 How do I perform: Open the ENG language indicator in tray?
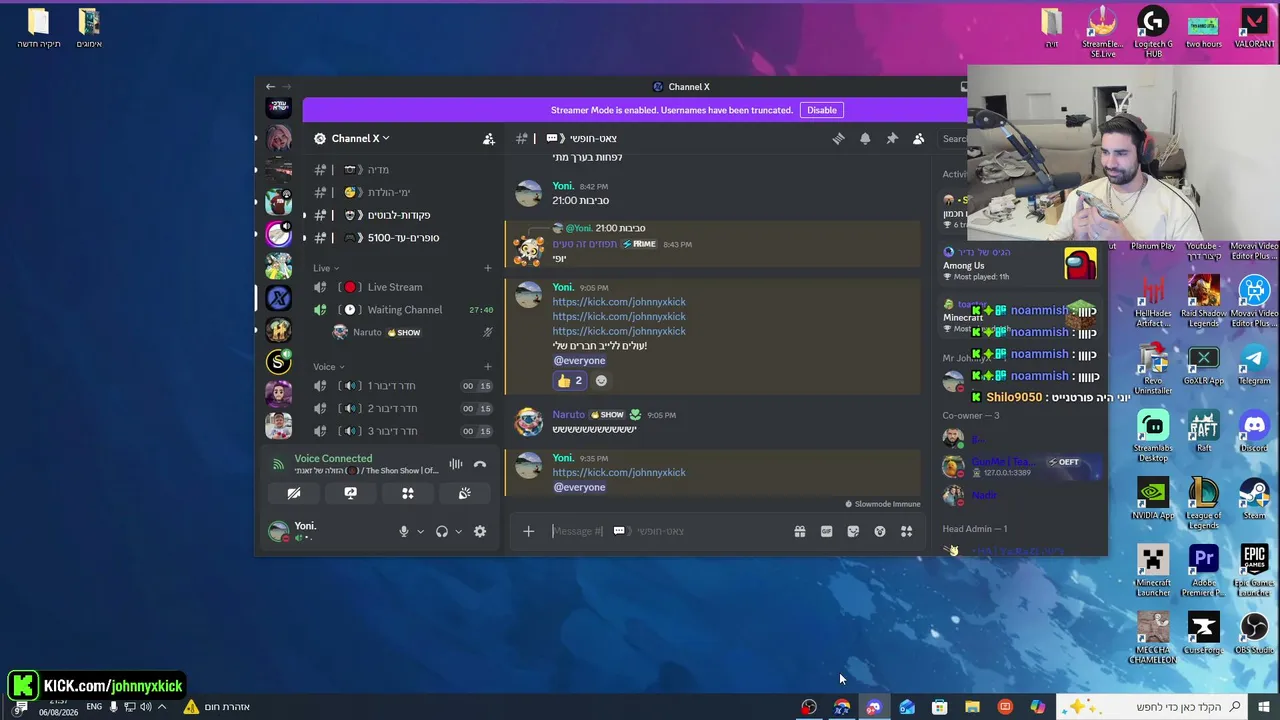click(94, 707)
